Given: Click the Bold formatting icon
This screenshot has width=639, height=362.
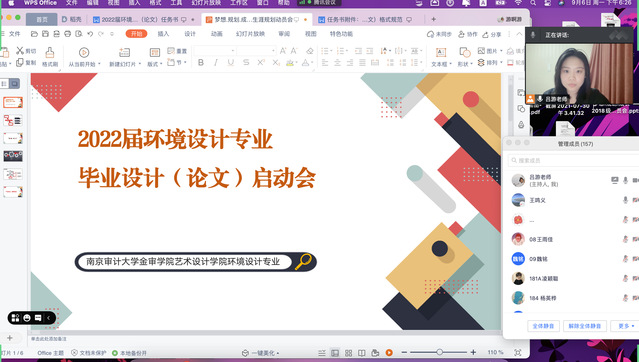Looking at the screenshot, I should tap(201, 62).
